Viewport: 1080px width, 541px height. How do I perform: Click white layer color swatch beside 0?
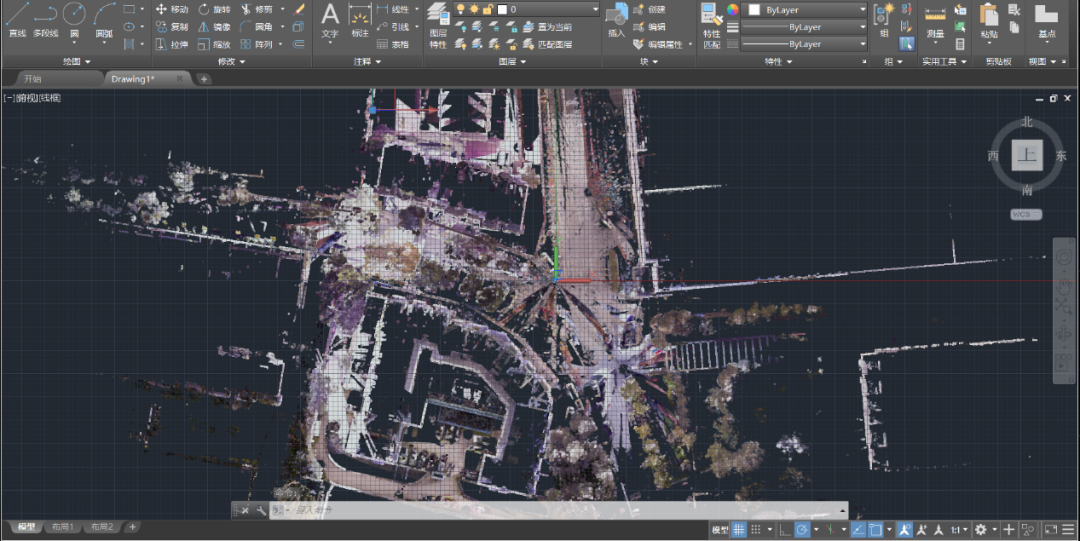(502, 10)
